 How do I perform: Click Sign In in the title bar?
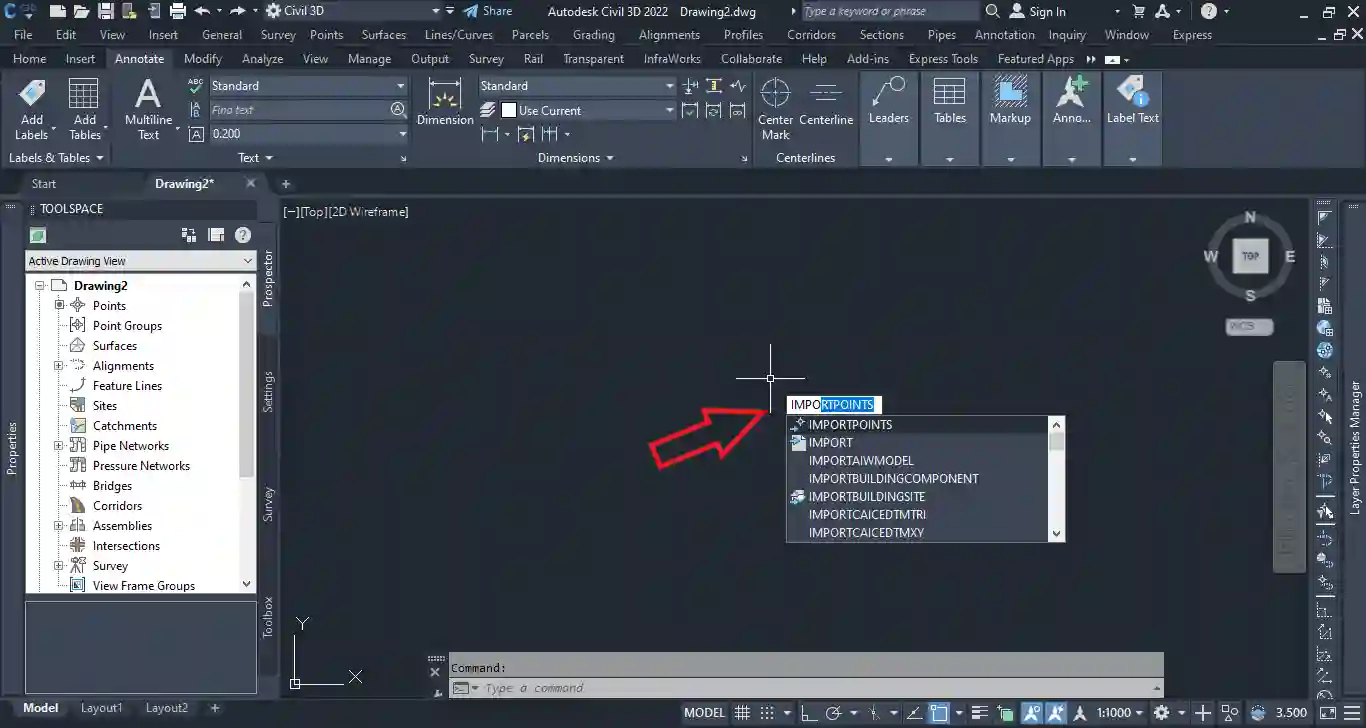point(1046,12)
